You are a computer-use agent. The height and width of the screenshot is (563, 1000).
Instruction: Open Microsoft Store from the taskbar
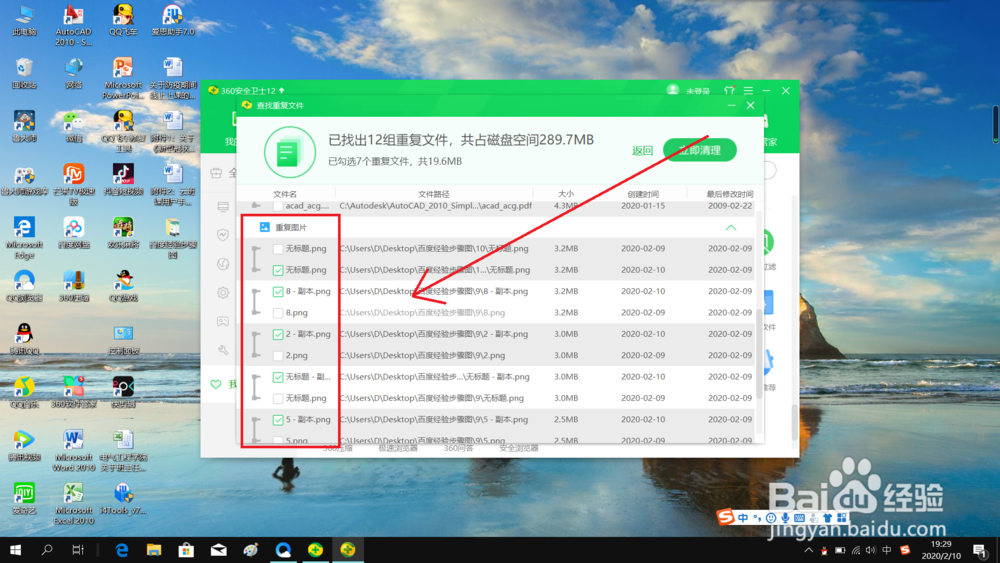(x=186, y=550)
